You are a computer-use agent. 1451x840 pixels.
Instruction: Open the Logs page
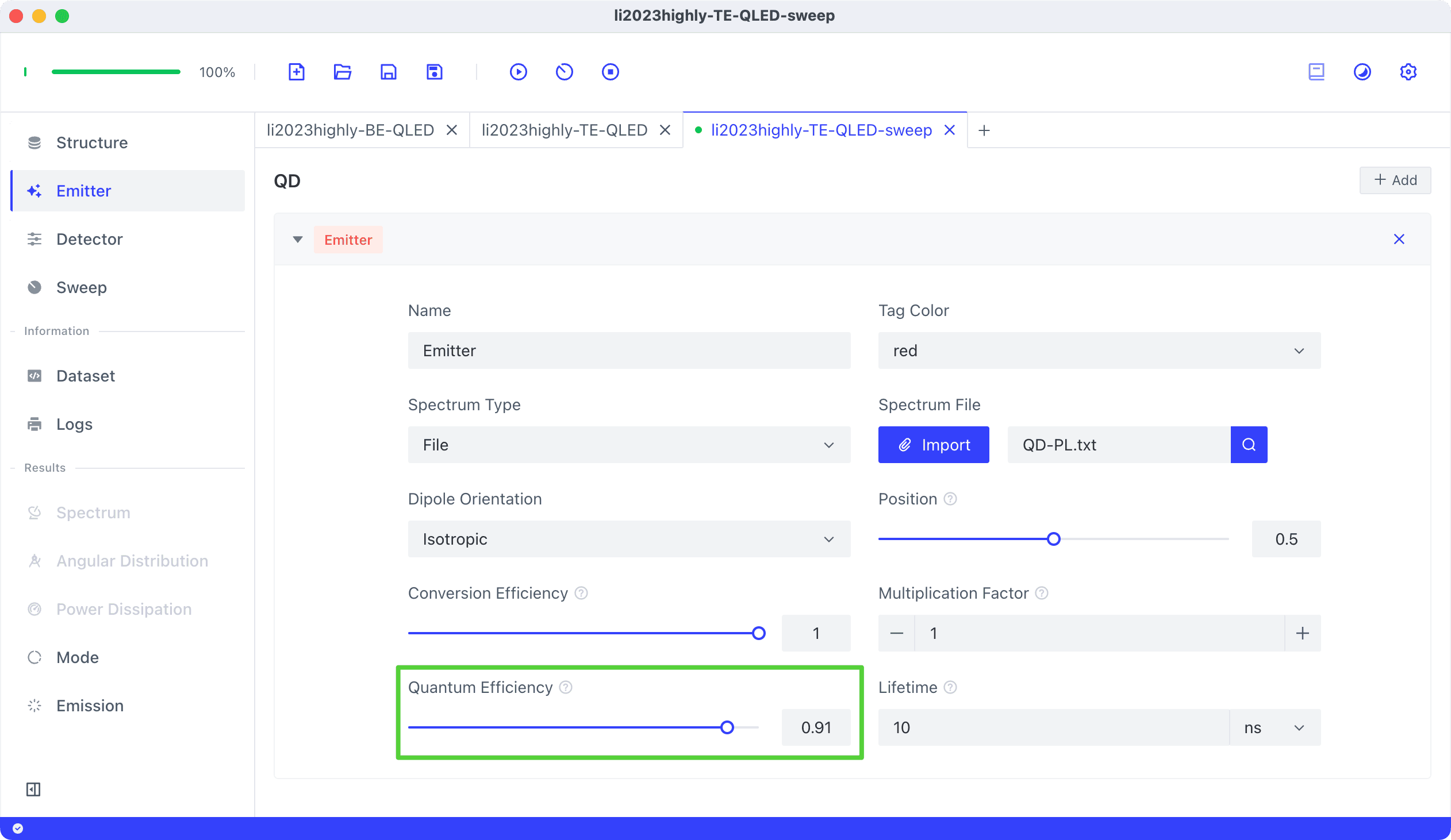point(128,425)
